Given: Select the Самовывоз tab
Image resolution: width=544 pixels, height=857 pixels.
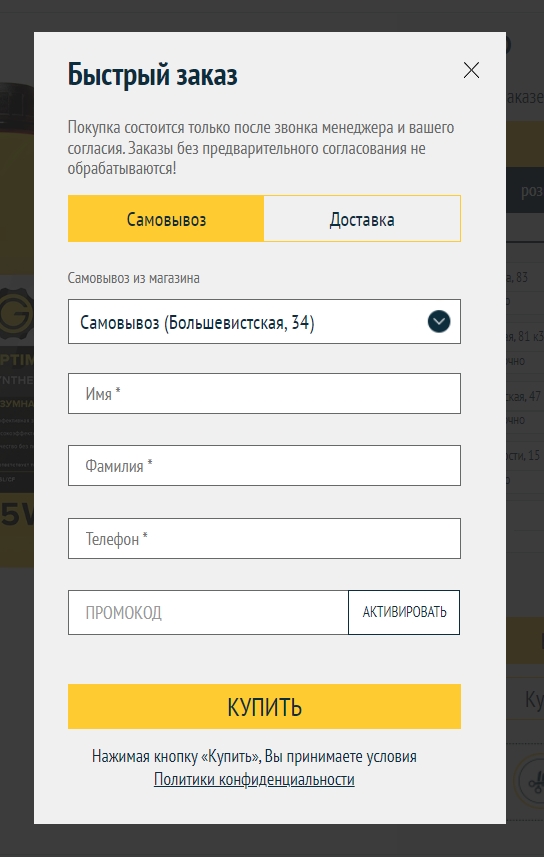Looking at the screenshot, I should [166, 219].
